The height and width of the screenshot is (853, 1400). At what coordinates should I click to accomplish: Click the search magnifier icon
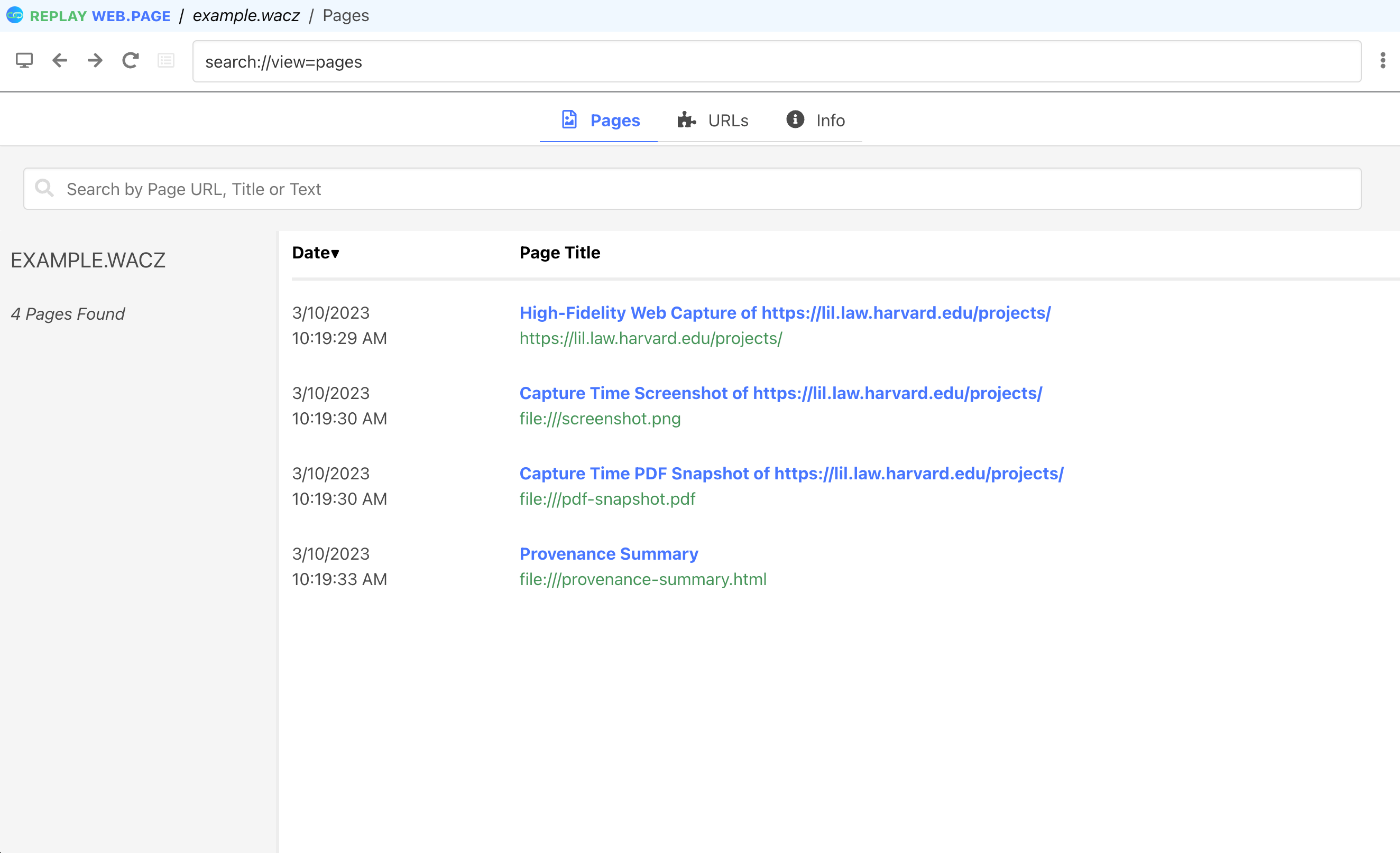pyautogui.click(x=44, y=189)
